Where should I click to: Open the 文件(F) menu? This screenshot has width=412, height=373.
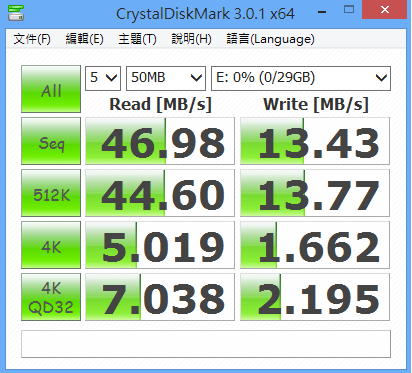(32, 39)
